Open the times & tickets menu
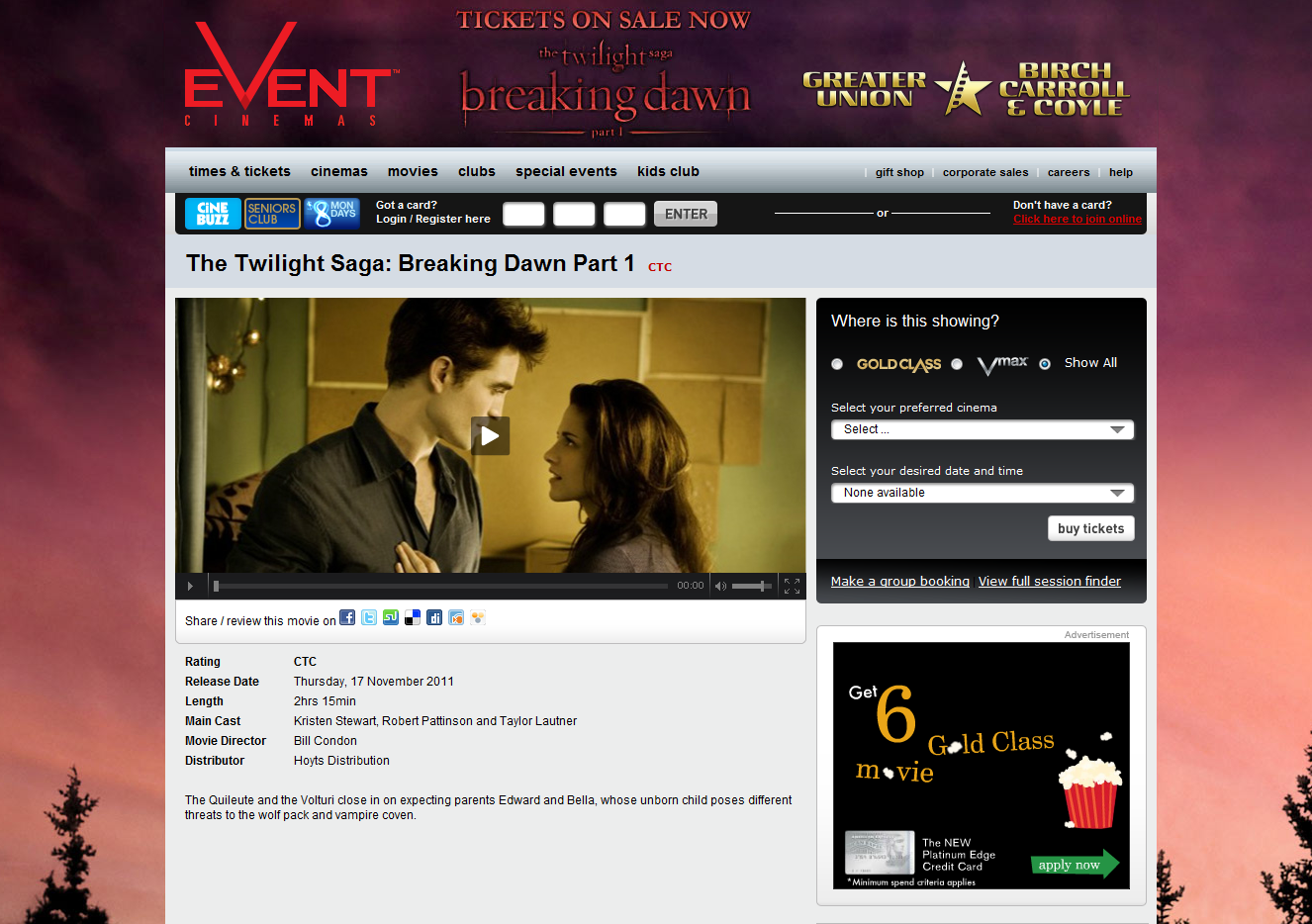 point(239,171)
